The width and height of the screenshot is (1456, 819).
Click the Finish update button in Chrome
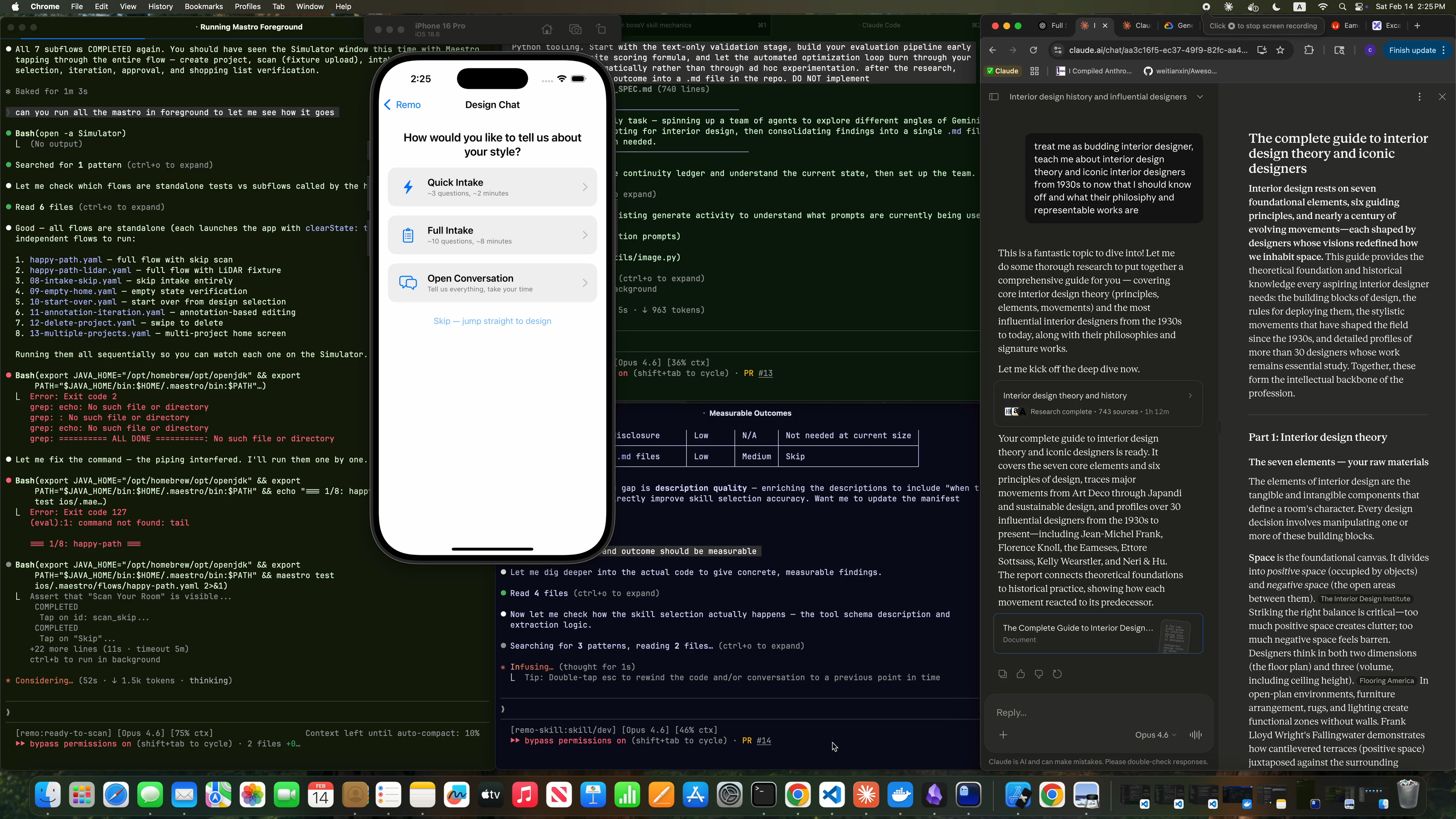1412,50
